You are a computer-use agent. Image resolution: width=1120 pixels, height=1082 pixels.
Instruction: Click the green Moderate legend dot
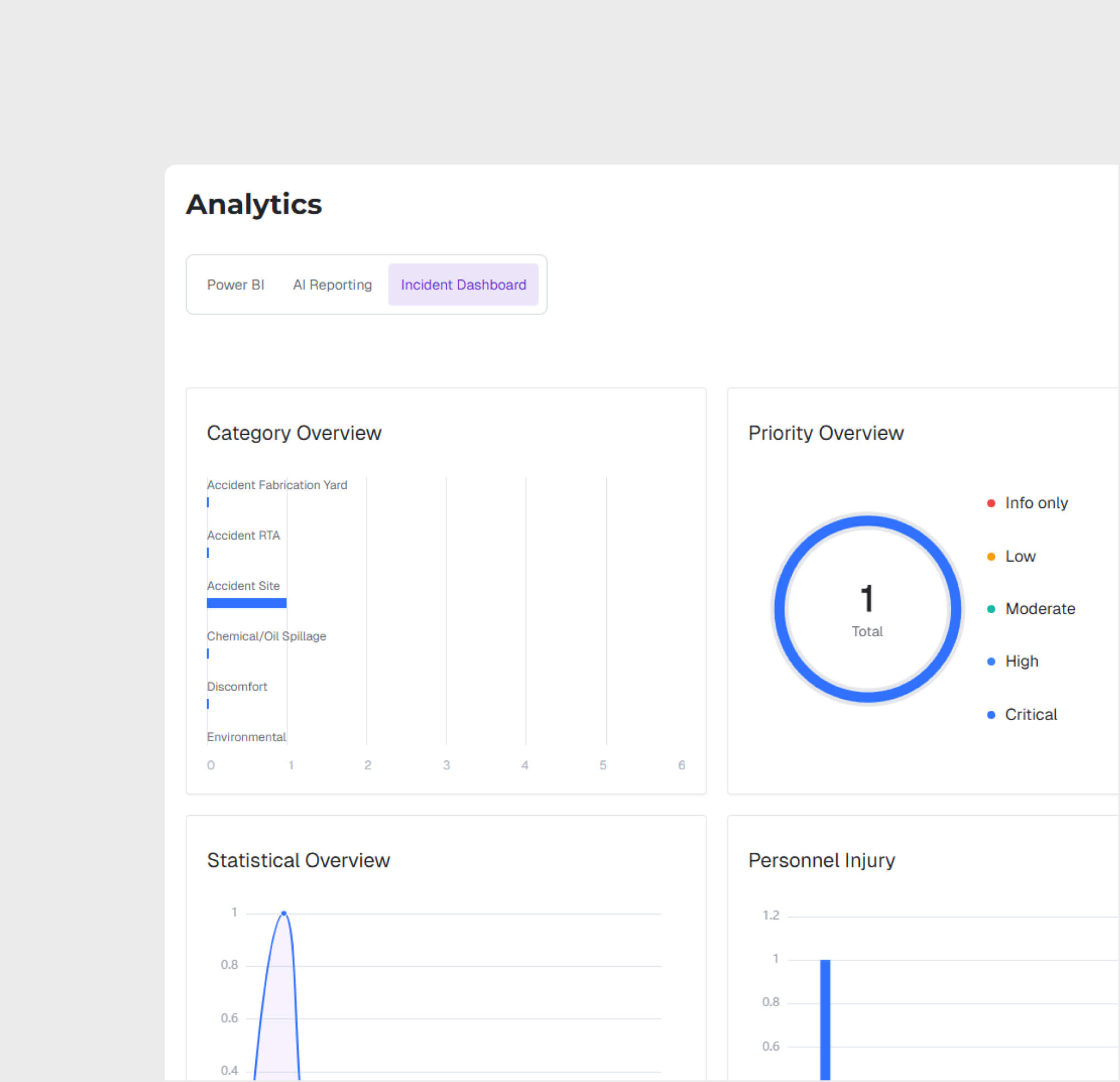point(992,609)
